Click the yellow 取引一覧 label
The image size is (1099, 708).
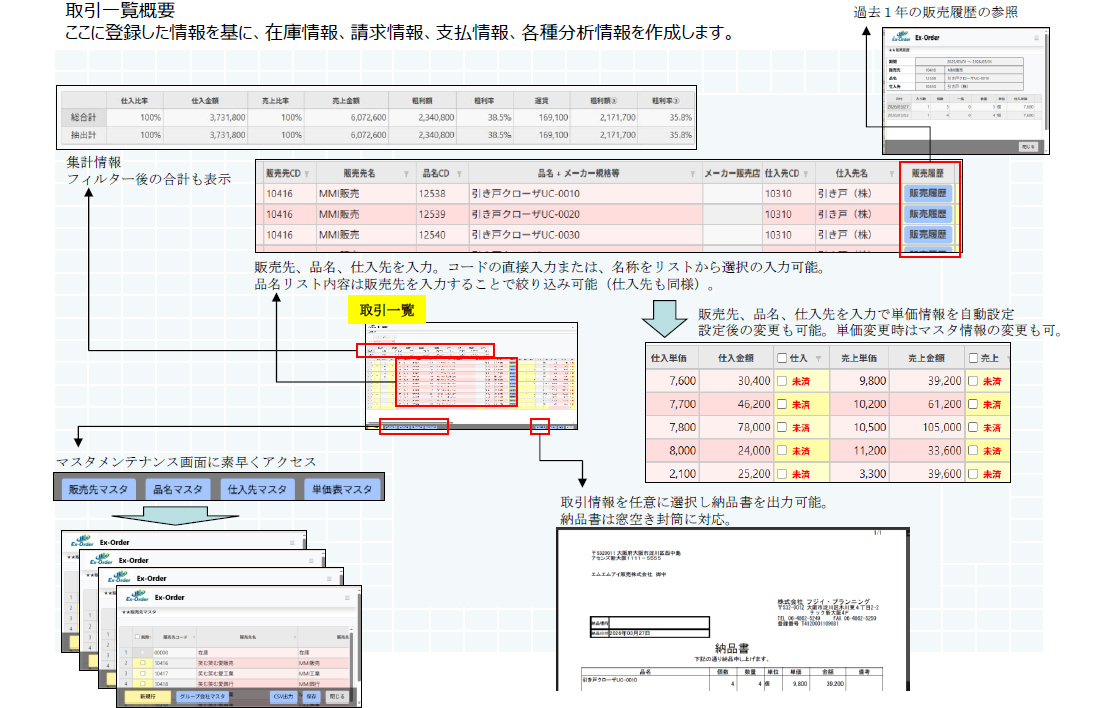pyautogui.click(x=386, y=310)
